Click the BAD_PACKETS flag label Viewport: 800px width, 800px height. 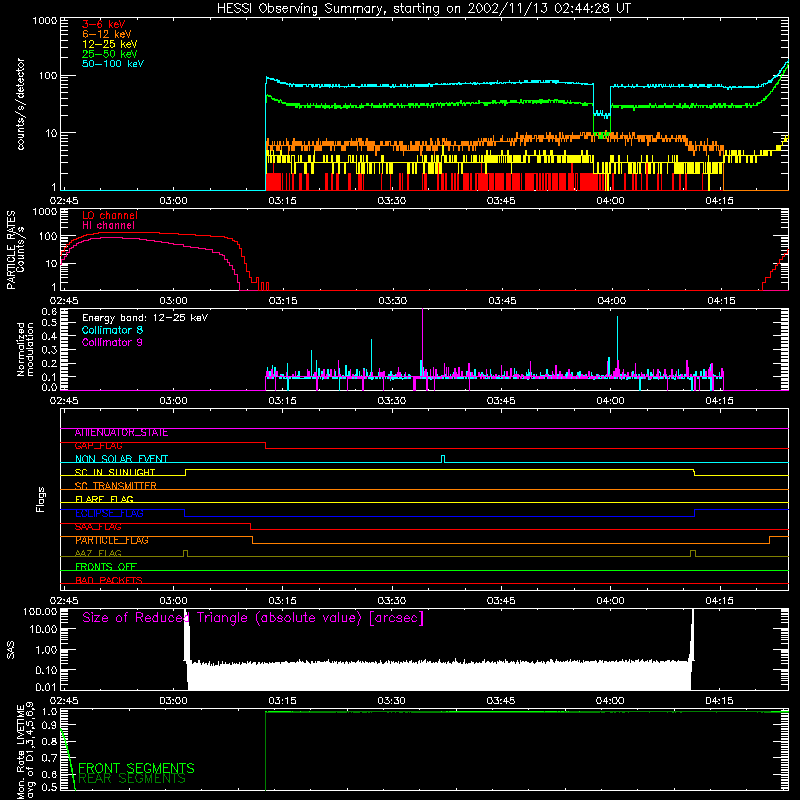(109, 581)
